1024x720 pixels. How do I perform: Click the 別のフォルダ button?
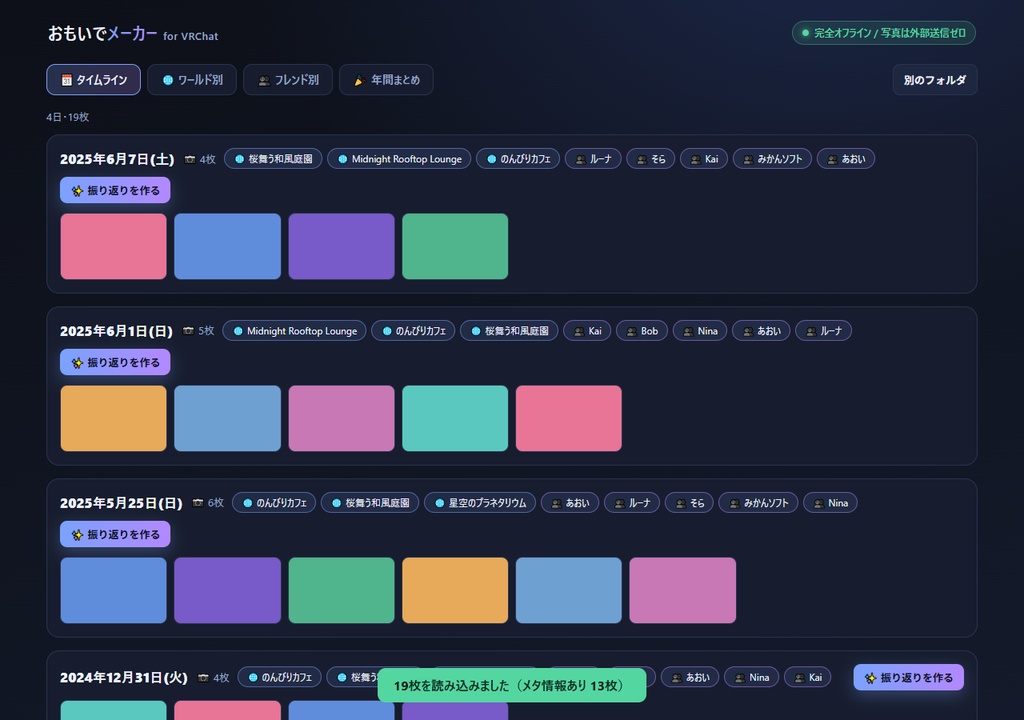[935, 80]
